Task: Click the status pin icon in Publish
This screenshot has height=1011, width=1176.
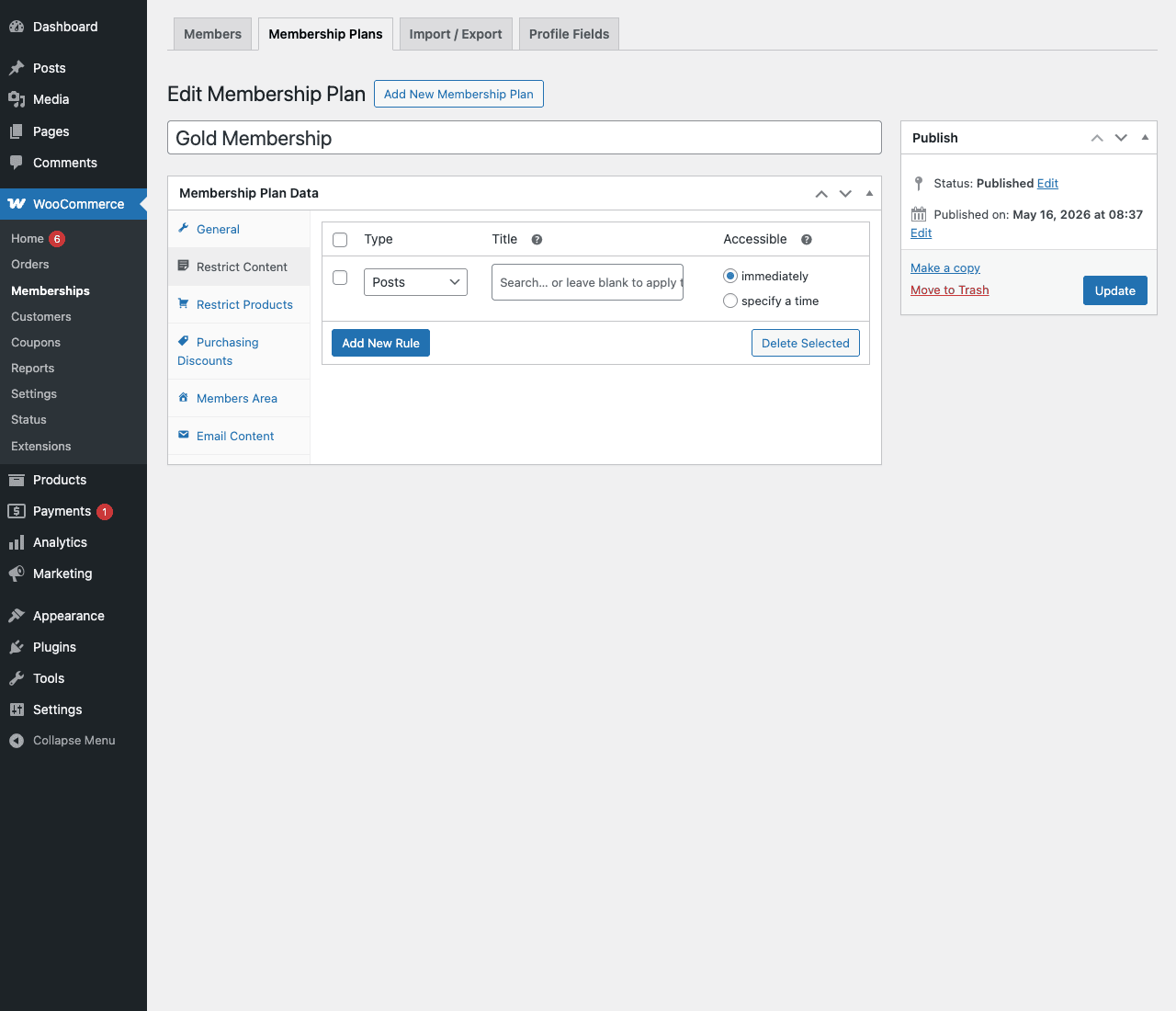Action: pos(919,183)
